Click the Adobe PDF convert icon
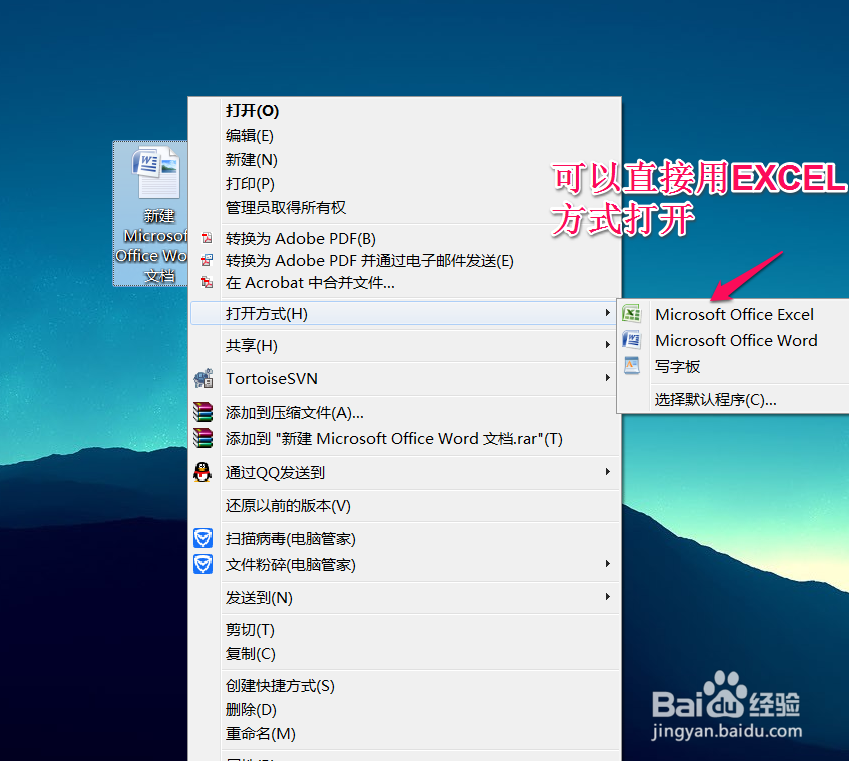849x761 pixels. (x=207, y=238)
